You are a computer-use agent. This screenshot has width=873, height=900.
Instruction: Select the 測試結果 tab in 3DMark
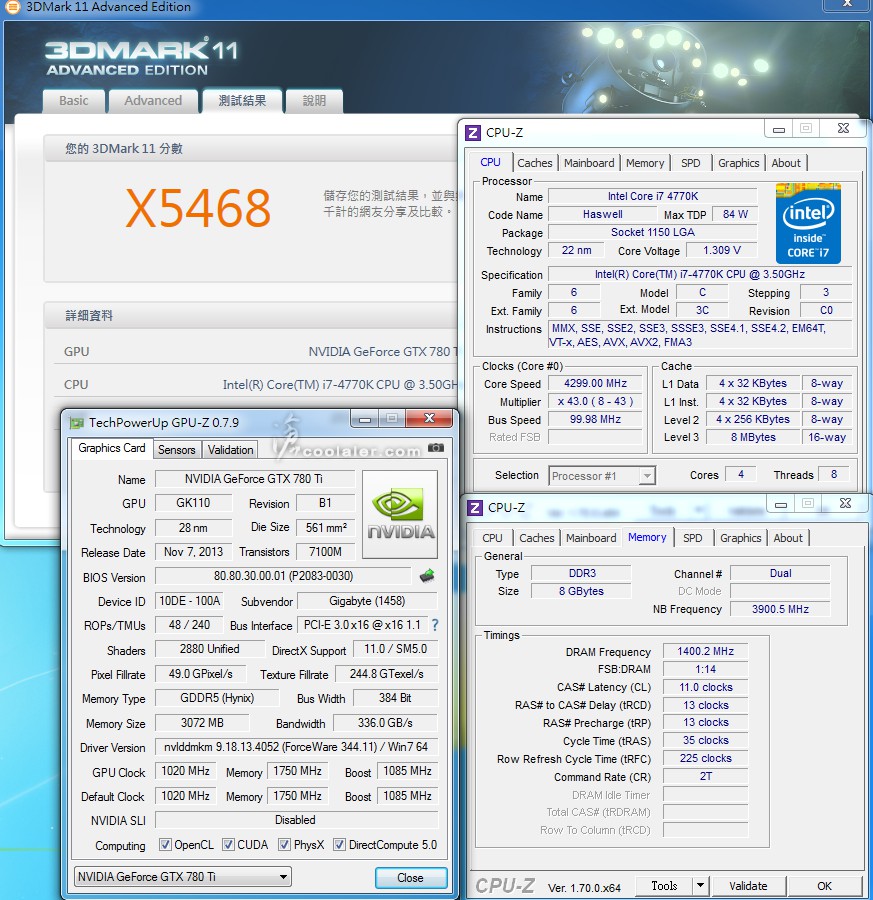coord(242,101)
